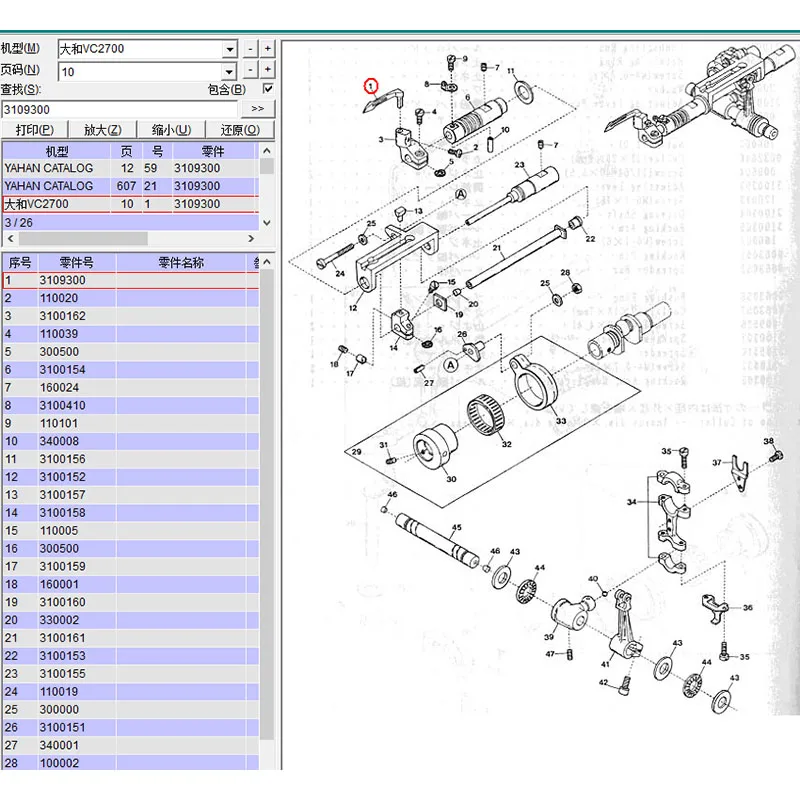Click the 还原(O) restore button

tap(240, 130)
